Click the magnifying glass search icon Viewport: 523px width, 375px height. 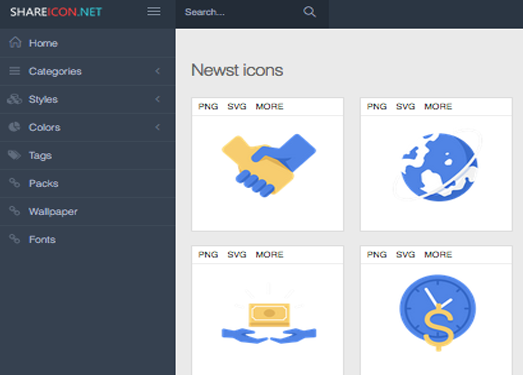coord(310,12)
